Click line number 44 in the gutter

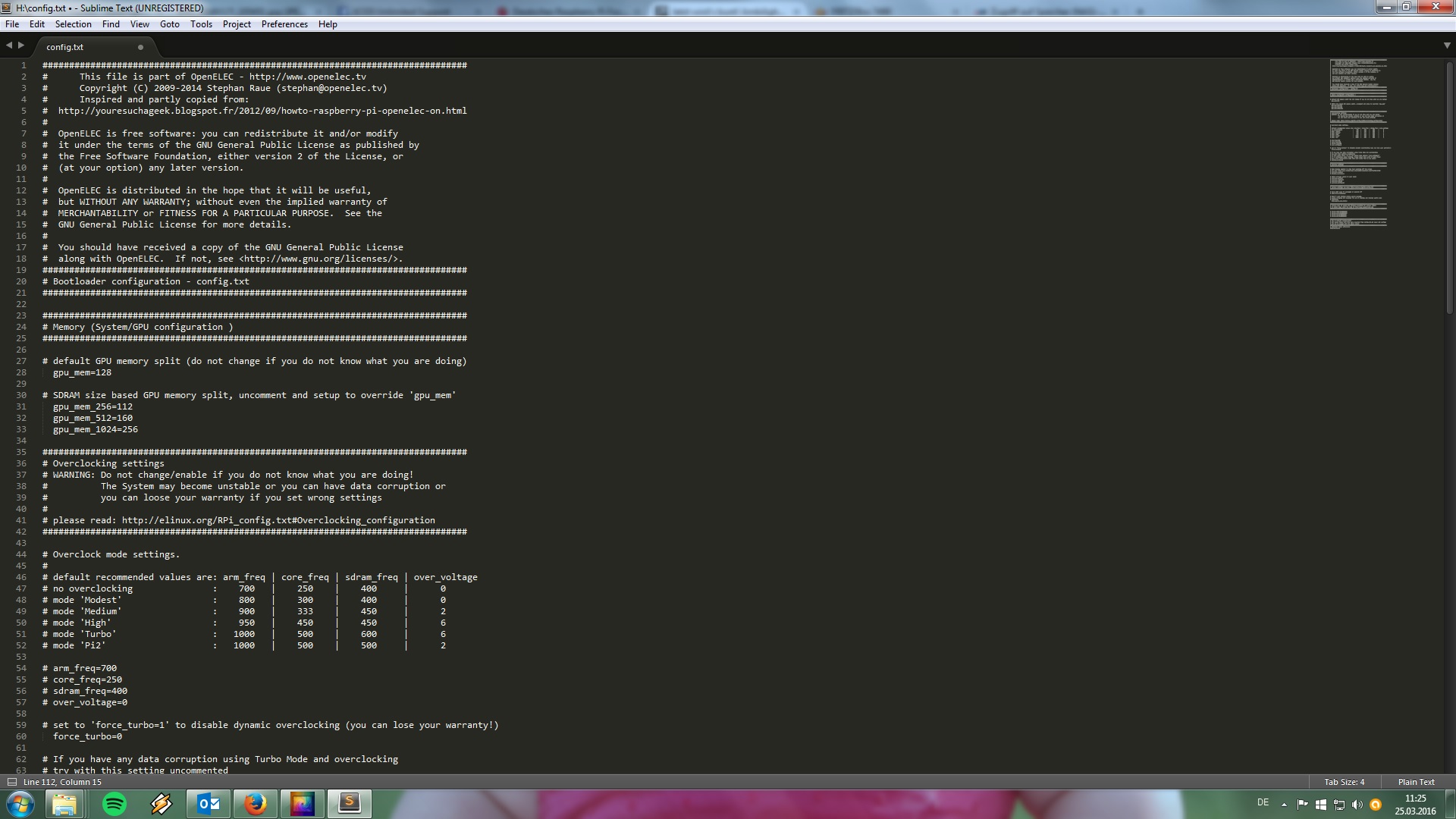click(x=21, y=554)
